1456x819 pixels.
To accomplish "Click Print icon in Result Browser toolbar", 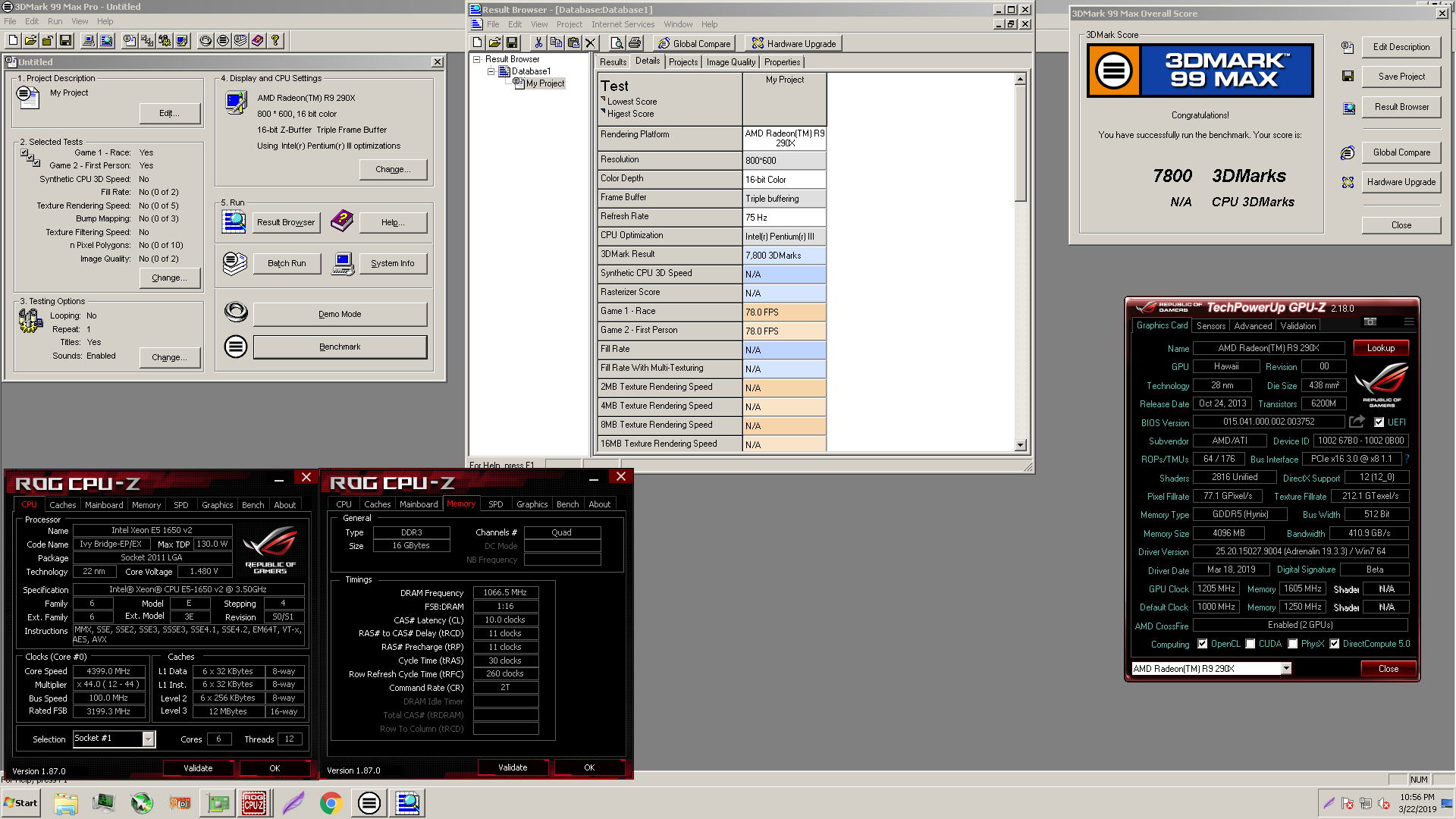I will (x=635, y=43).
